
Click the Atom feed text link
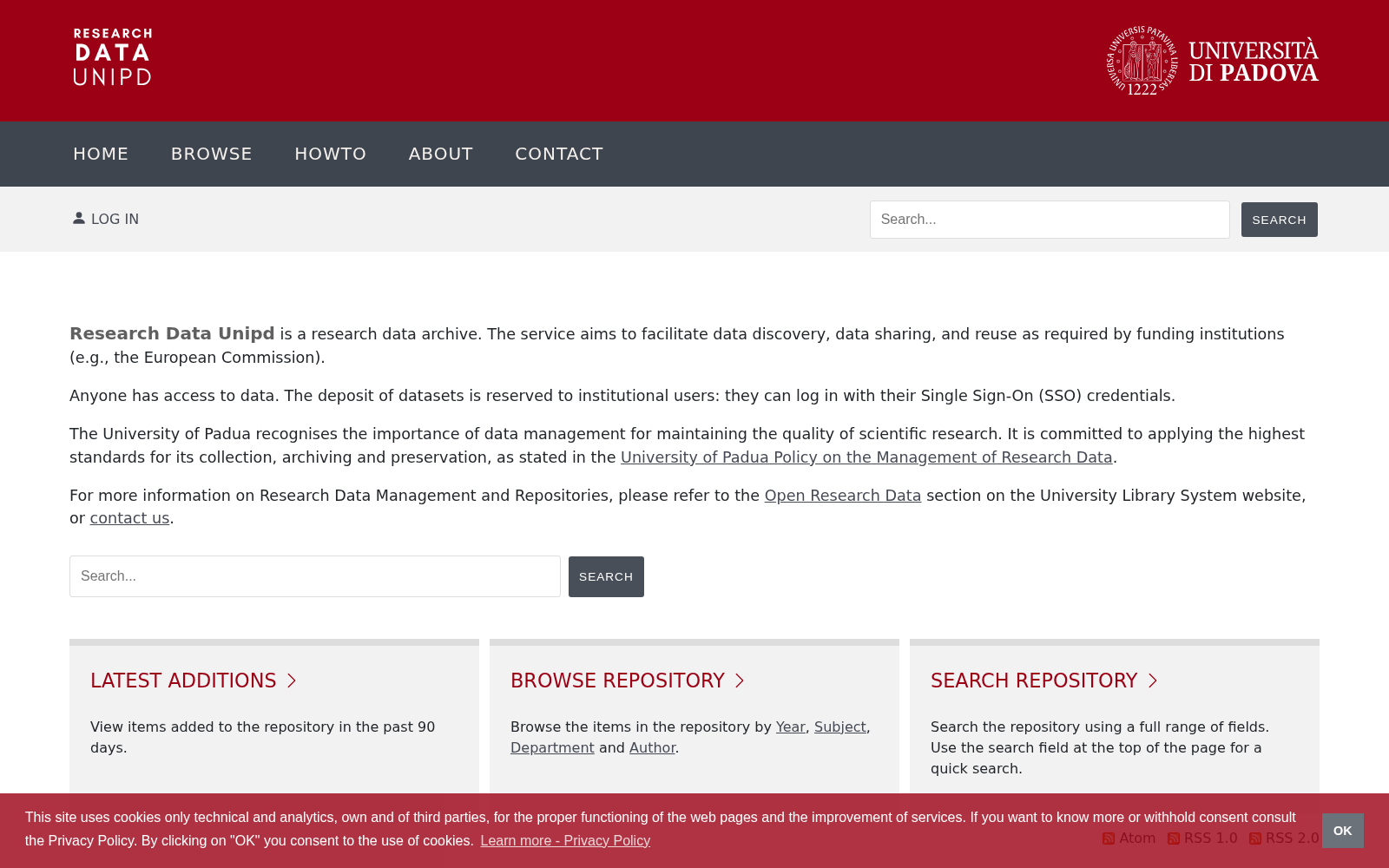coord(1137,838)
